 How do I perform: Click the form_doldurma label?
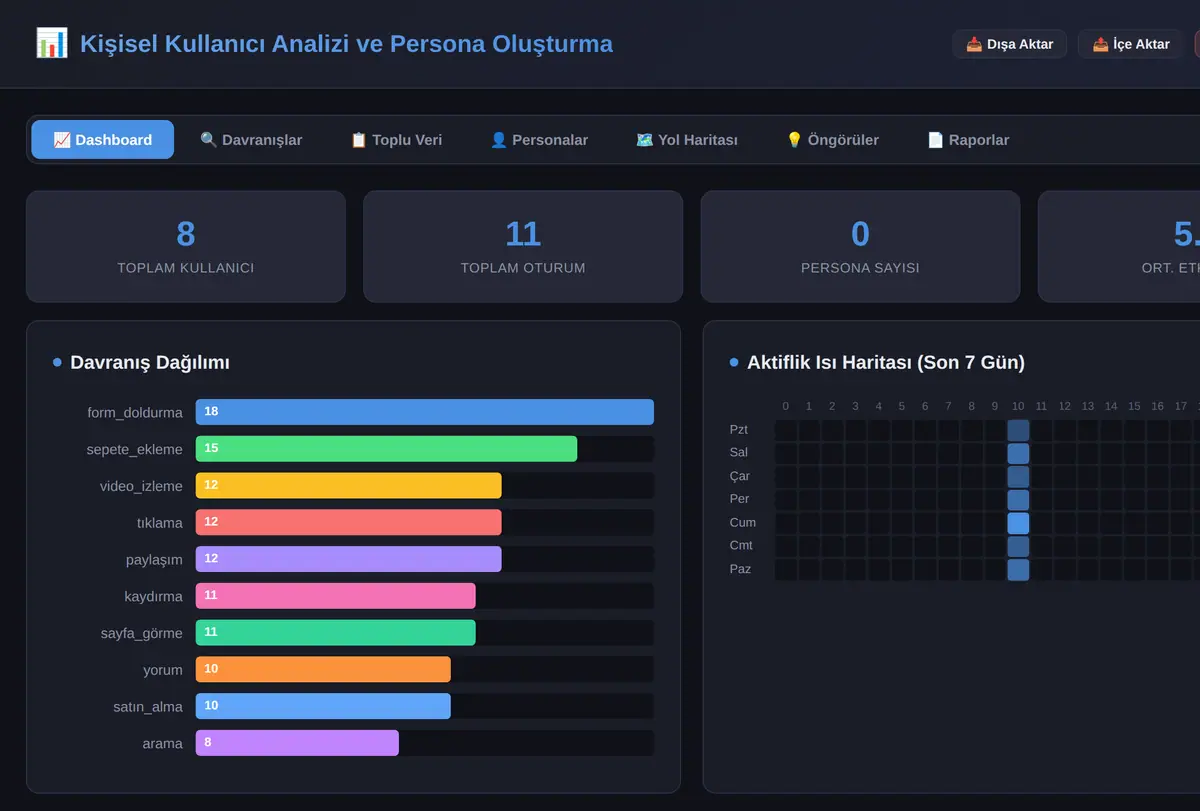(x=135, y=412)
